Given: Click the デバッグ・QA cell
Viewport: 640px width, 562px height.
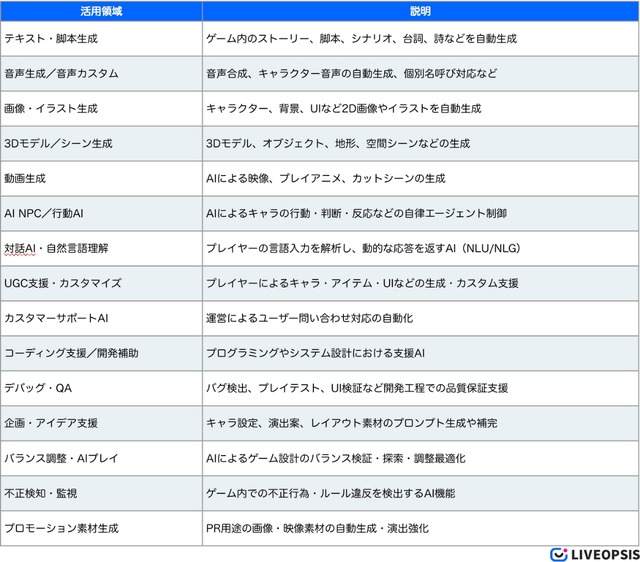Looking at the screenshot, I should (39, 388).
